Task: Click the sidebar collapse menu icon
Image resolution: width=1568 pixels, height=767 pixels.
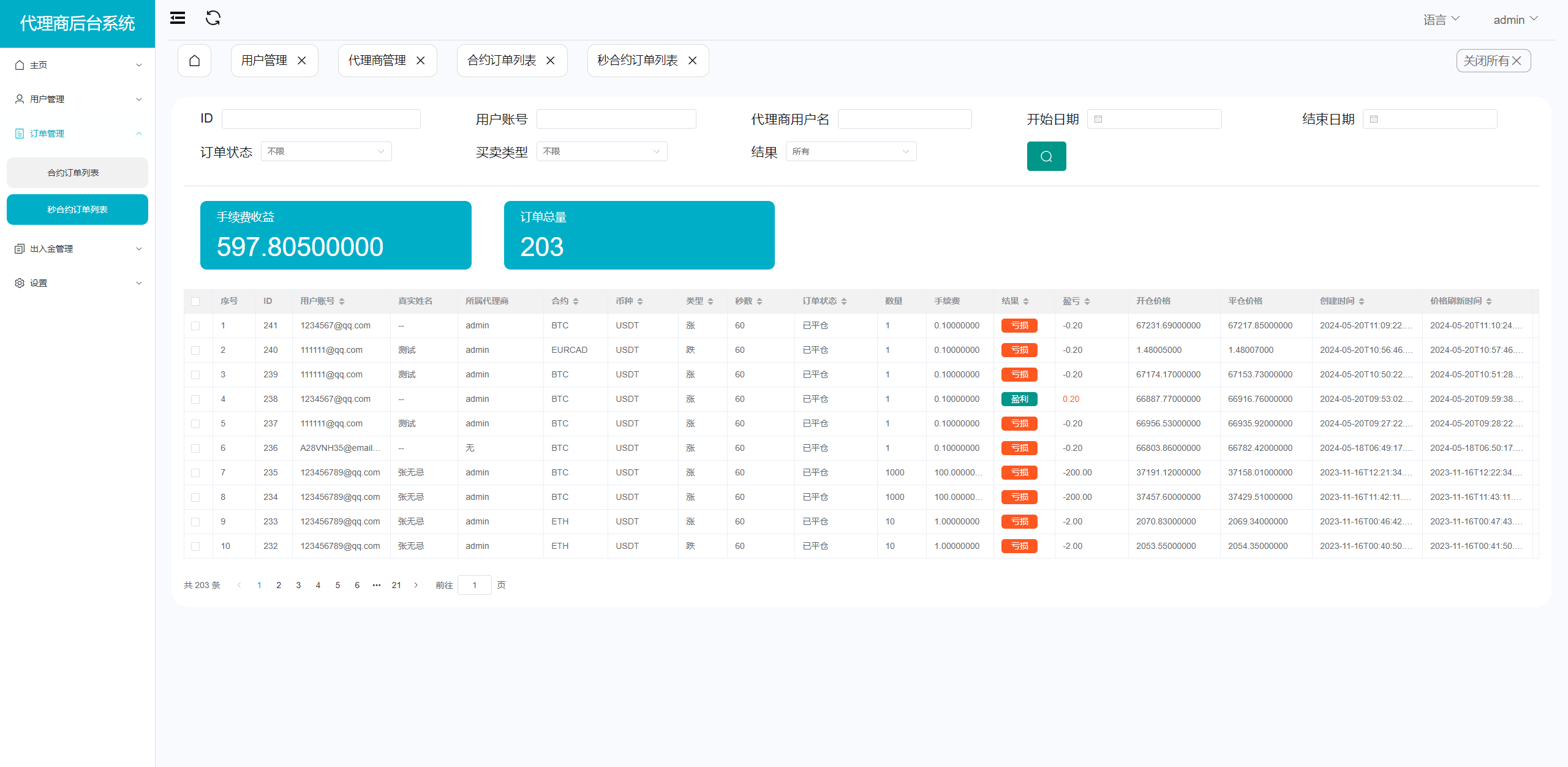Action: click(178, 18)
